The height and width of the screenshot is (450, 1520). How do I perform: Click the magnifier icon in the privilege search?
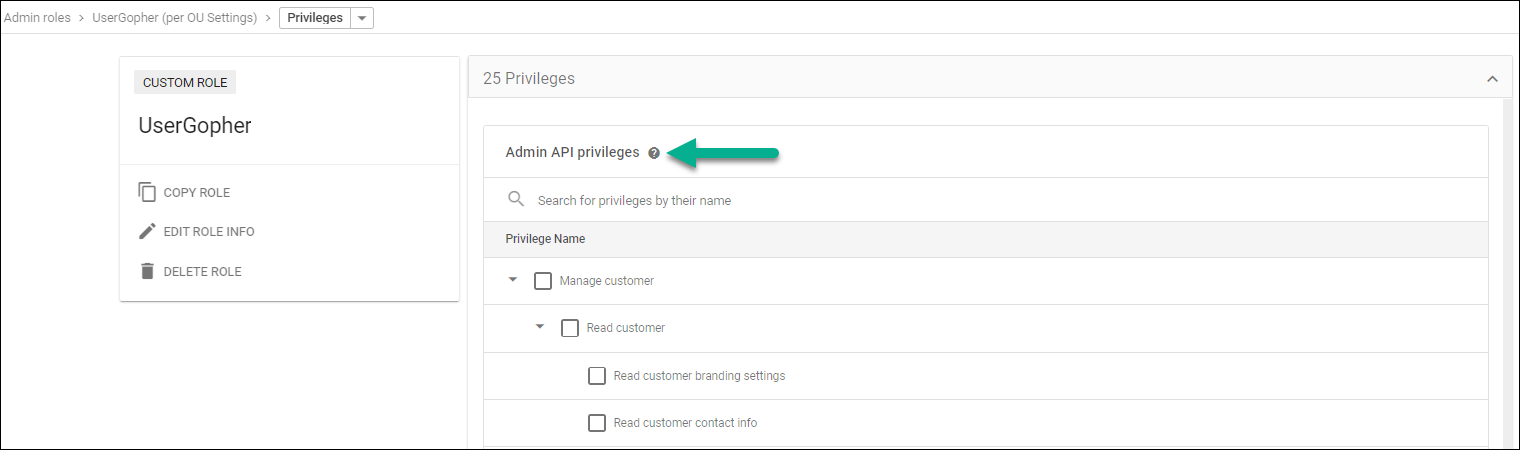(x=516, y=199)
